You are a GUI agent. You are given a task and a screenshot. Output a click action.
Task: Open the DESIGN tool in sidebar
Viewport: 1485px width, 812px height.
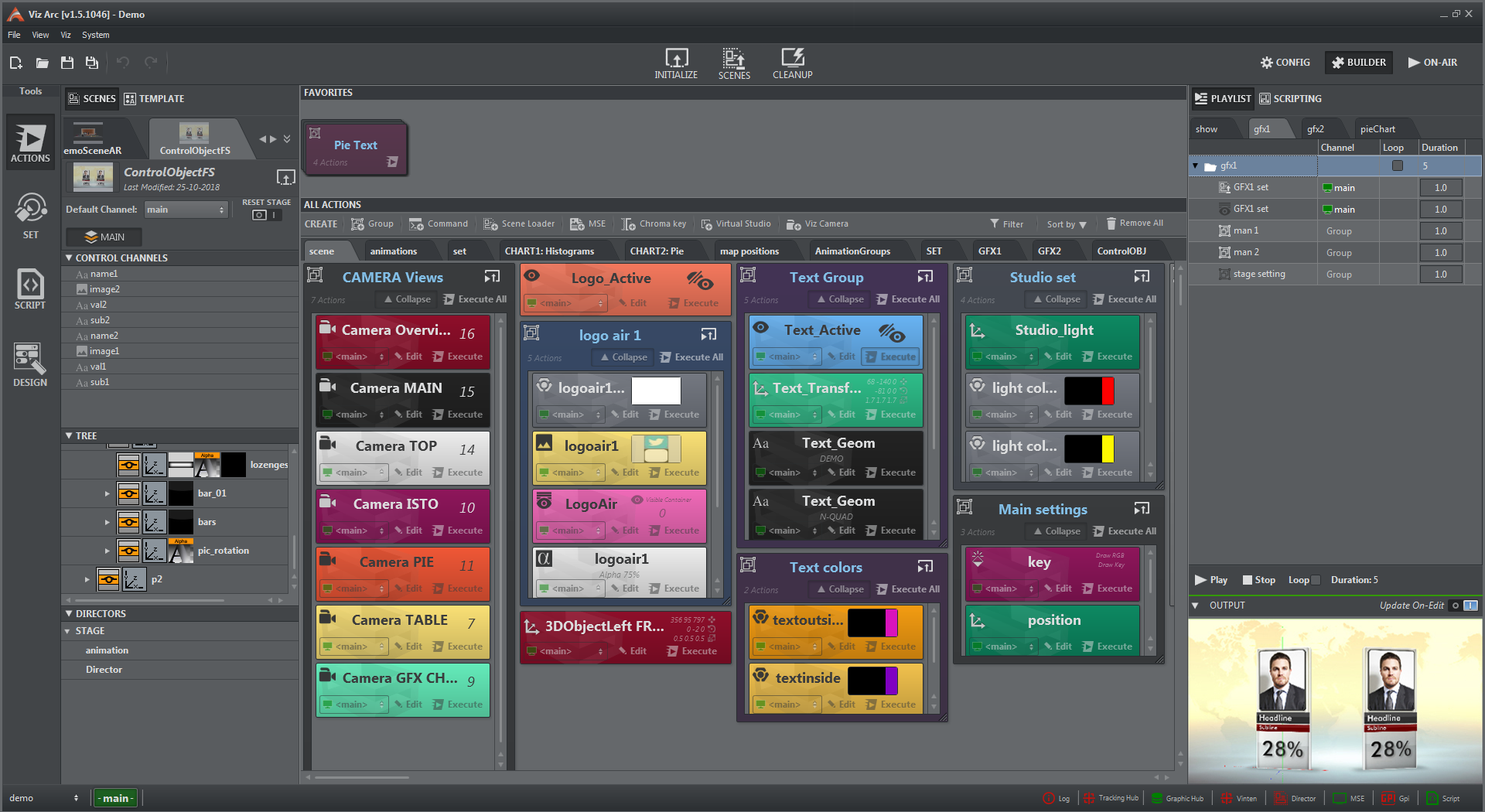tap(30, 365)
